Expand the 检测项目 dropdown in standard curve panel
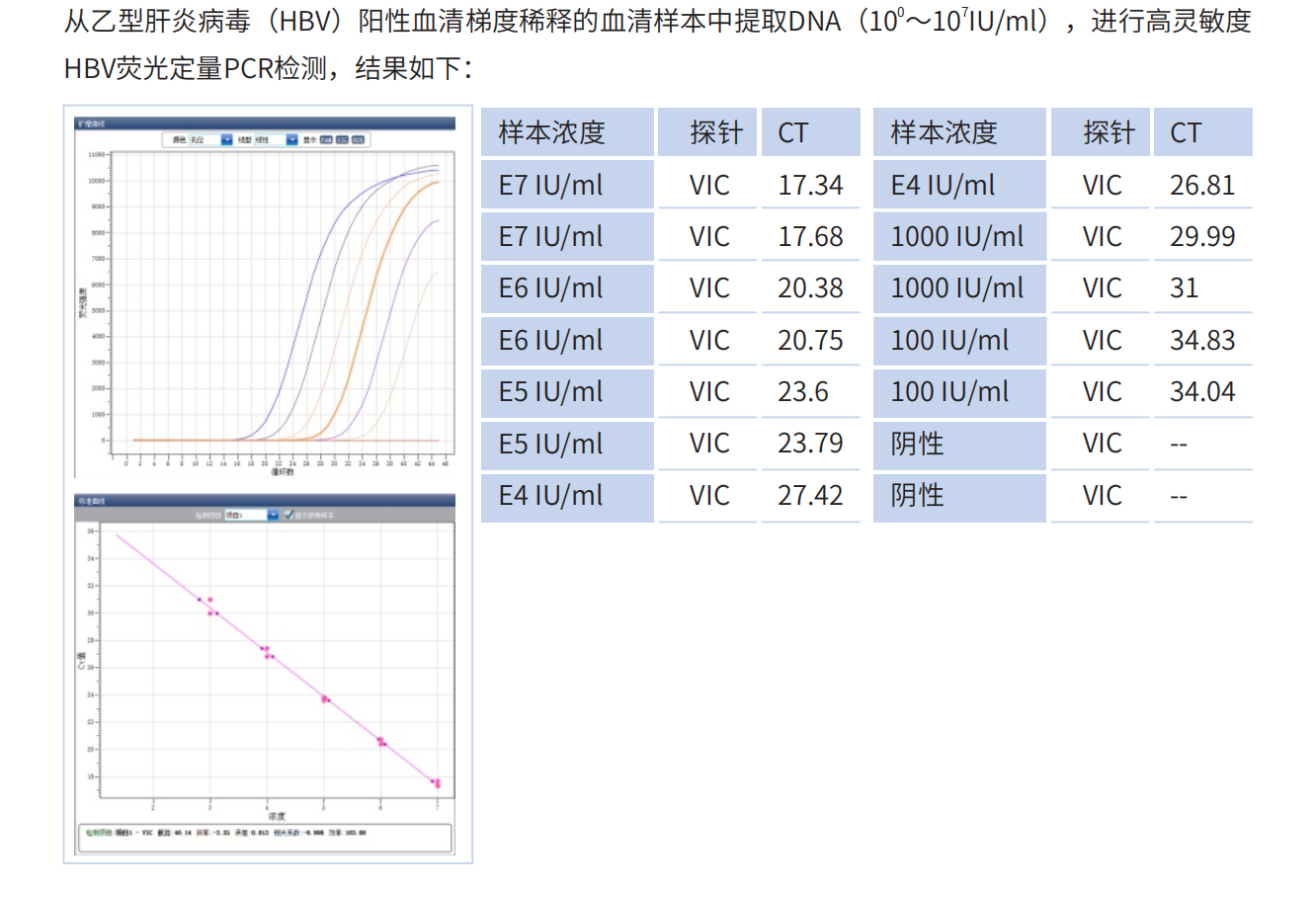The image size is (1316, 897). click(x=273, y=515)
